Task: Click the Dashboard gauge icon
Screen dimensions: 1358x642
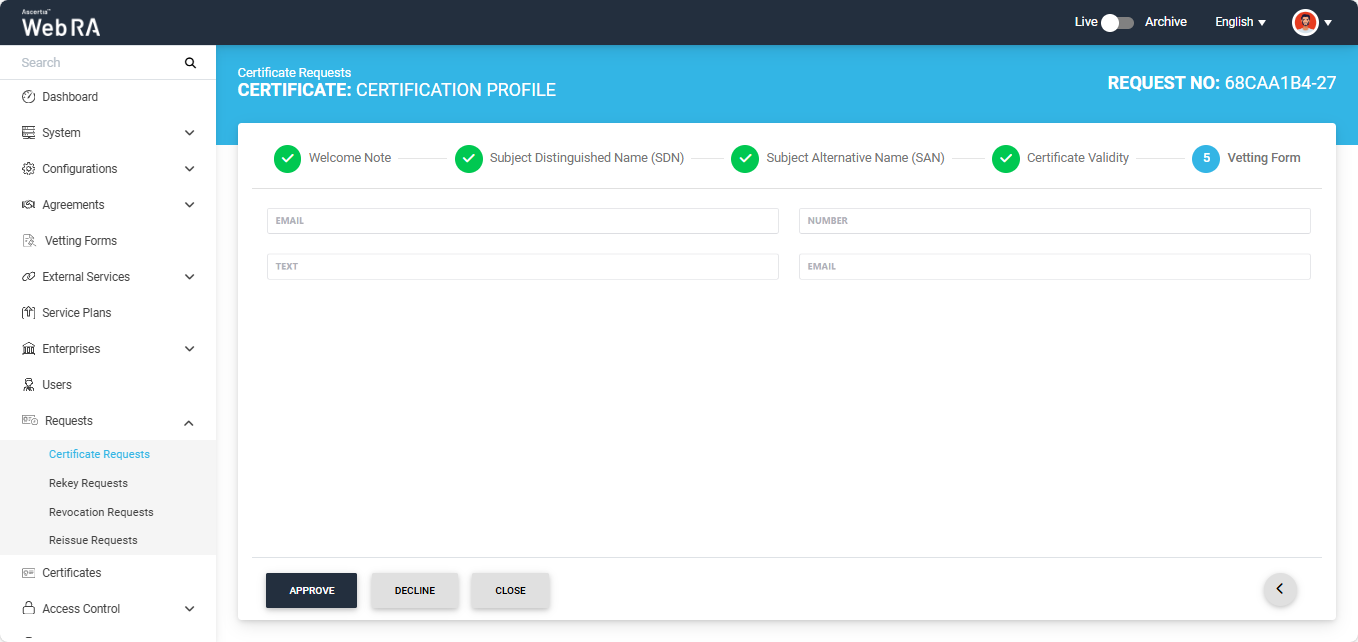Action: click(28, 97)
